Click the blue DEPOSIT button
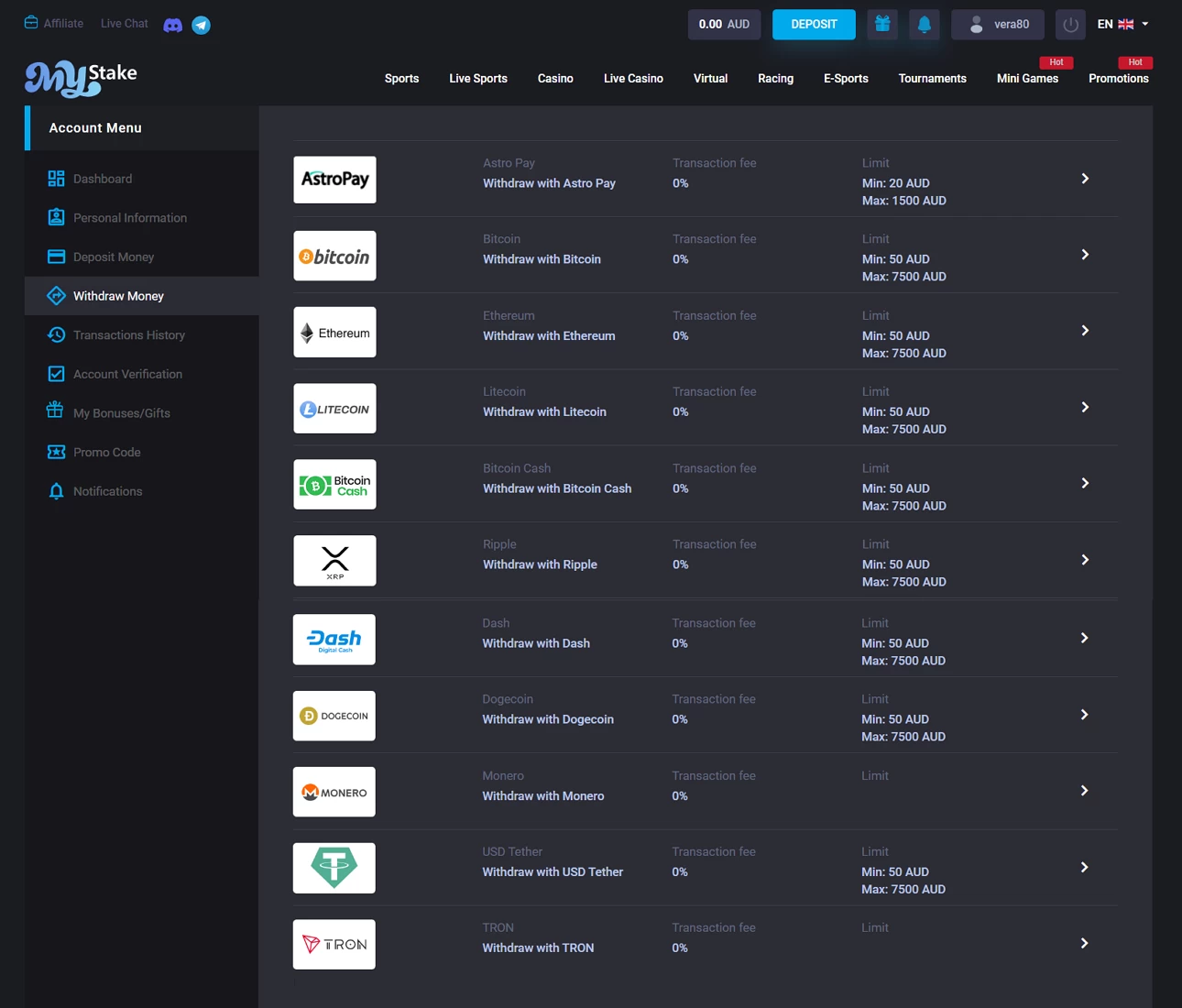 click(814, 24)
